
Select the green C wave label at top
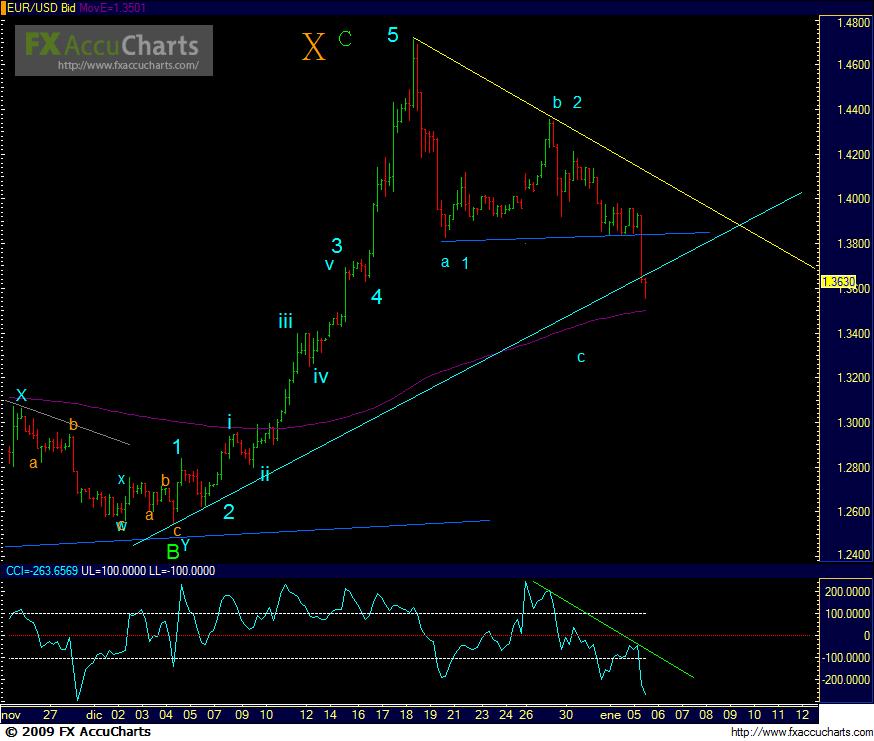(345, 39)
